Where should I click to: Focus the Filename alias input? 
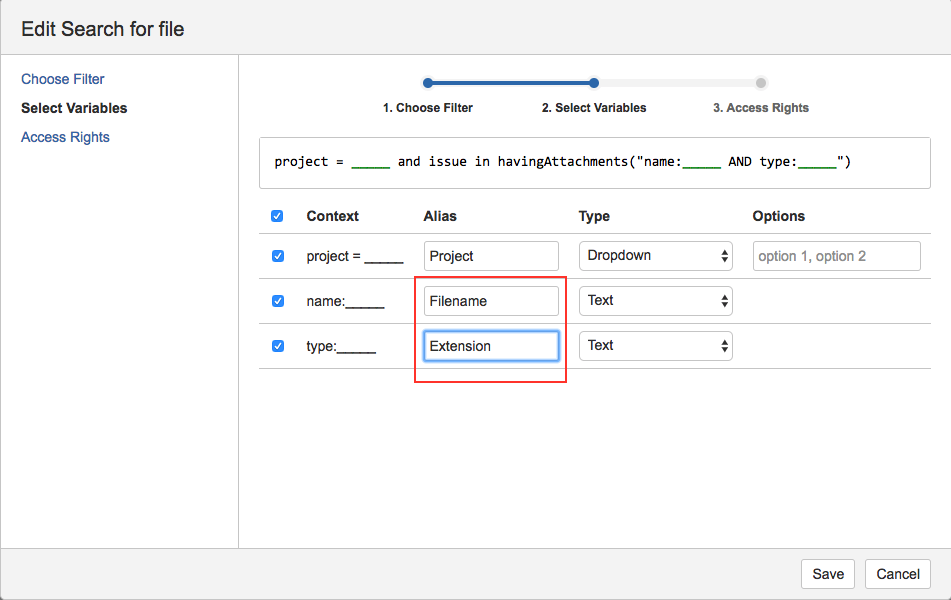(x=491, y=301)
